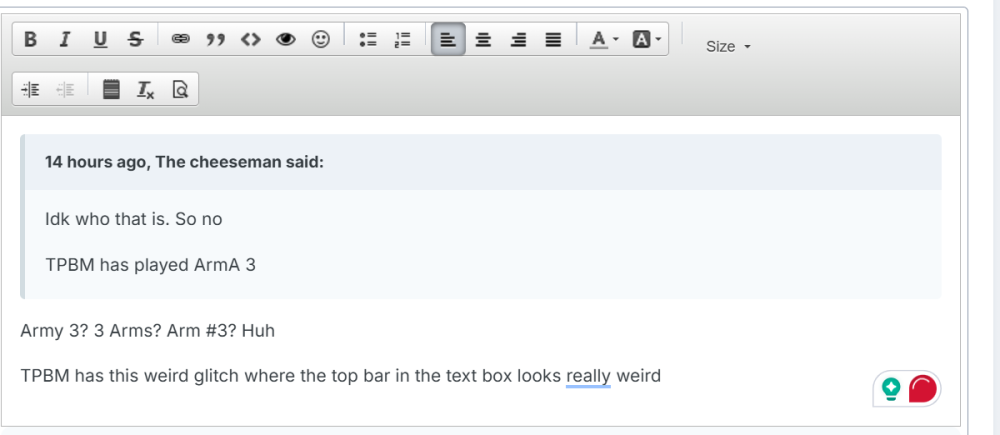1000x435 pixels.
Task: Insert a code block
Action: point(251,40)
